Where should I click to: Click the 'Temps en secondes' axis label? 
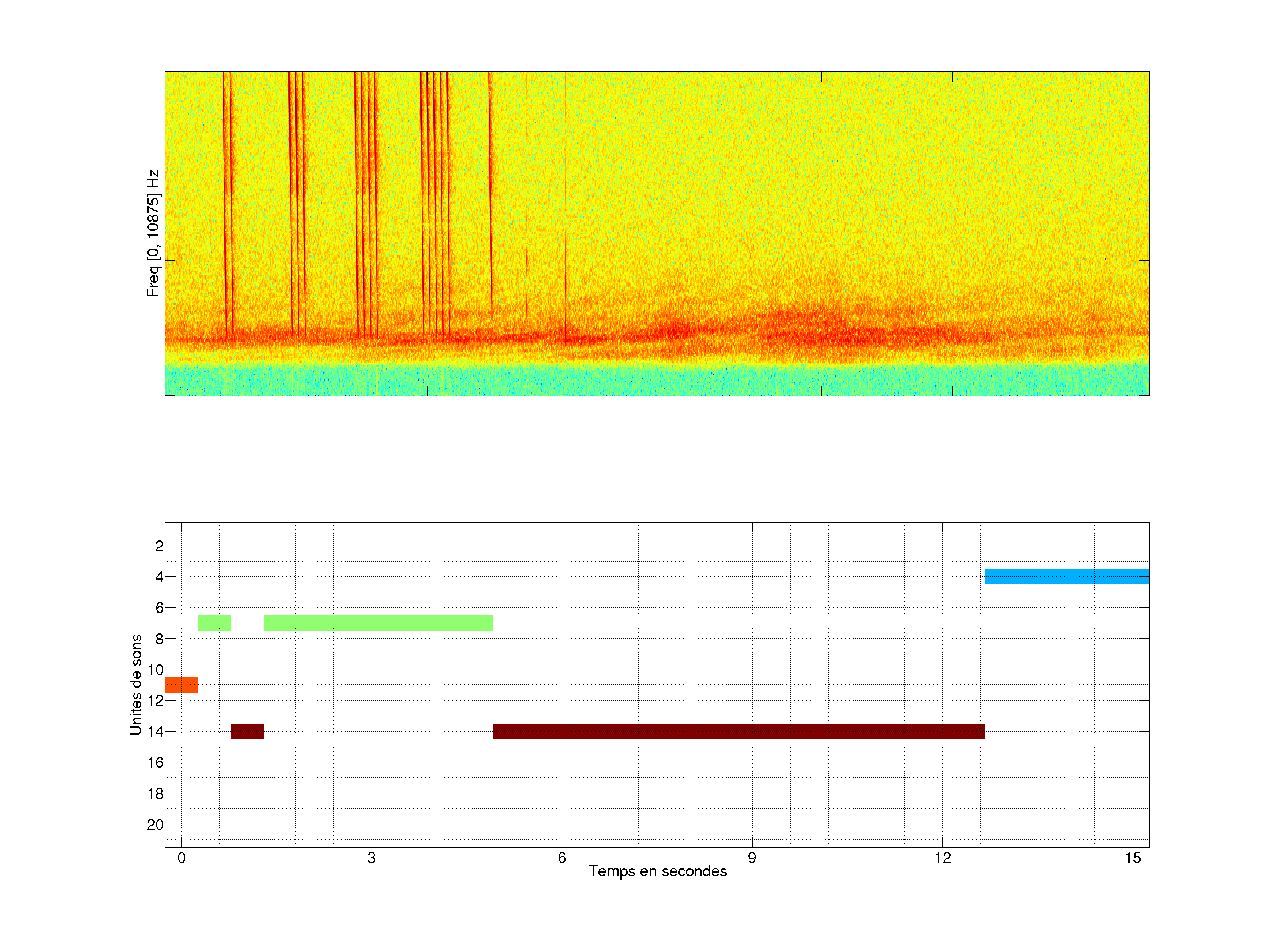[x=657, y=871]
